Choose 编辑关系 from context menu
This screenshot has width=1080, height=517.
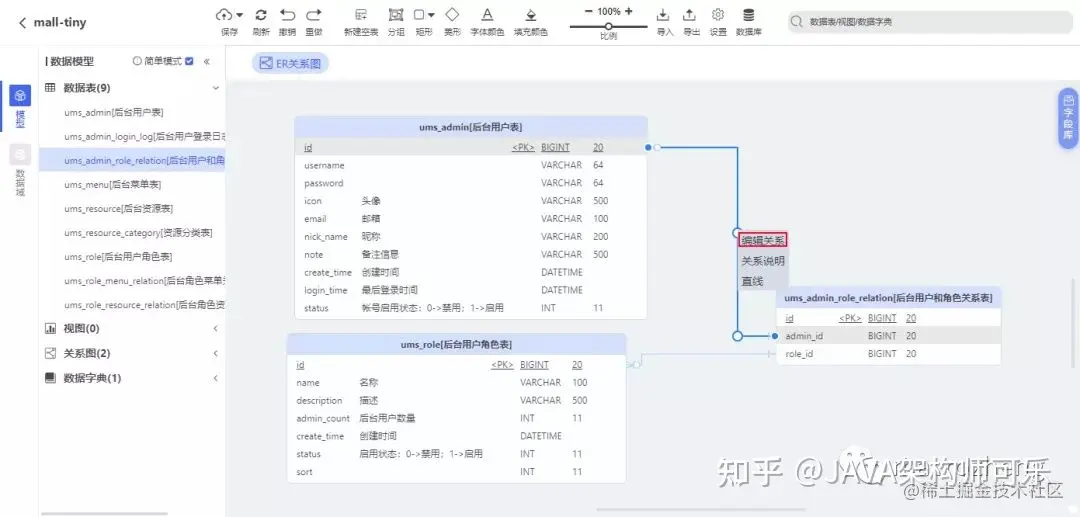pos(762,240)
